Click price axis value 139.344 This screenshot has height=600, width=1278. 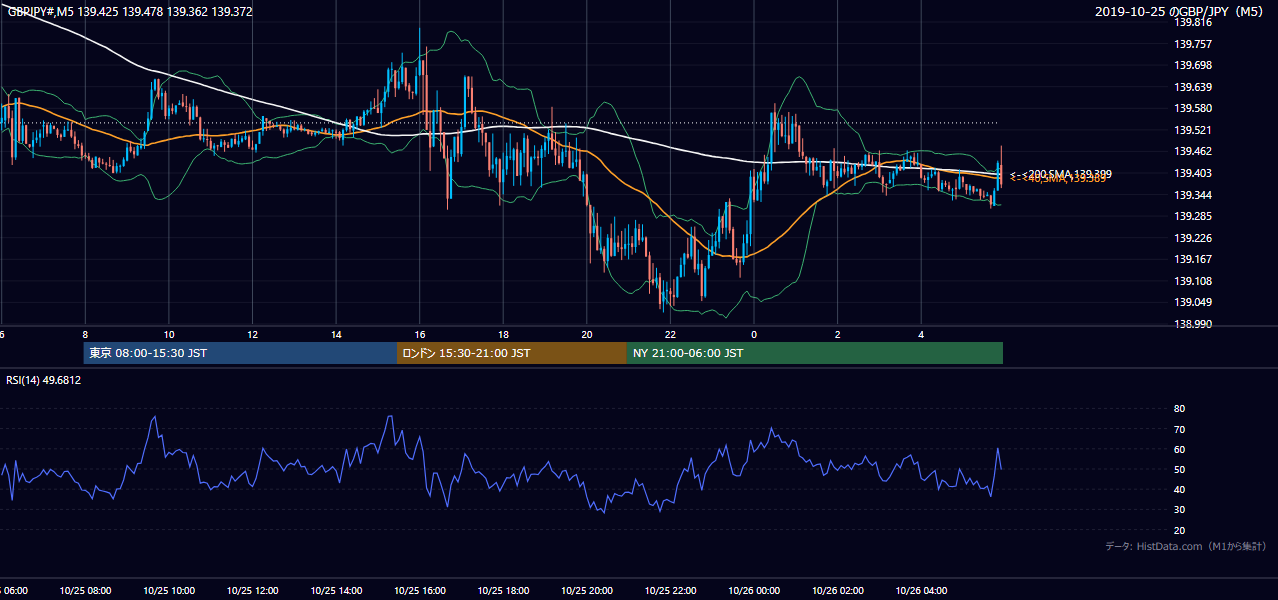[x=1192, y=195]
